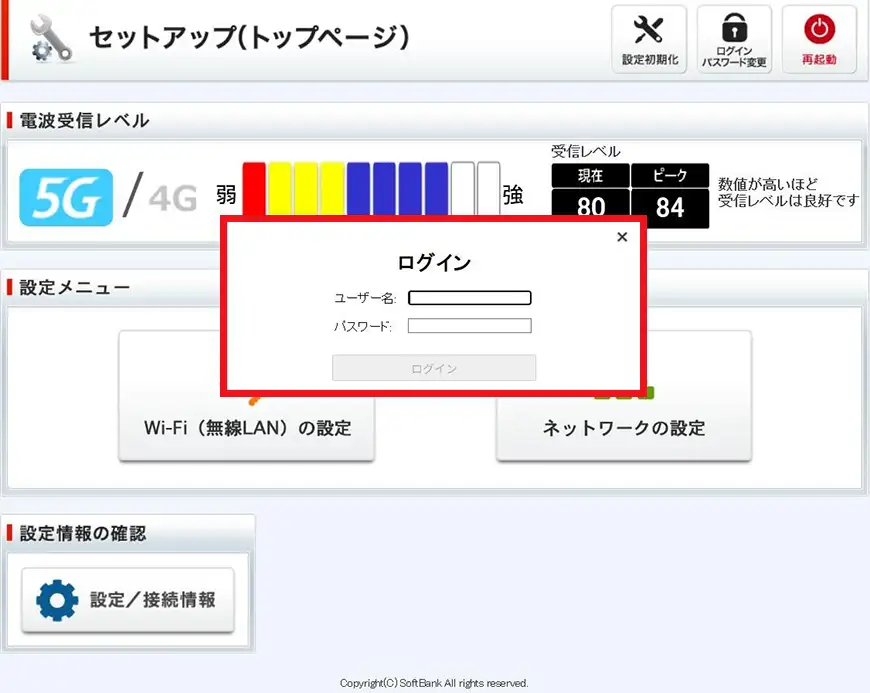
Task: Click the 電波受信レベル section heading
Action: 84,120
